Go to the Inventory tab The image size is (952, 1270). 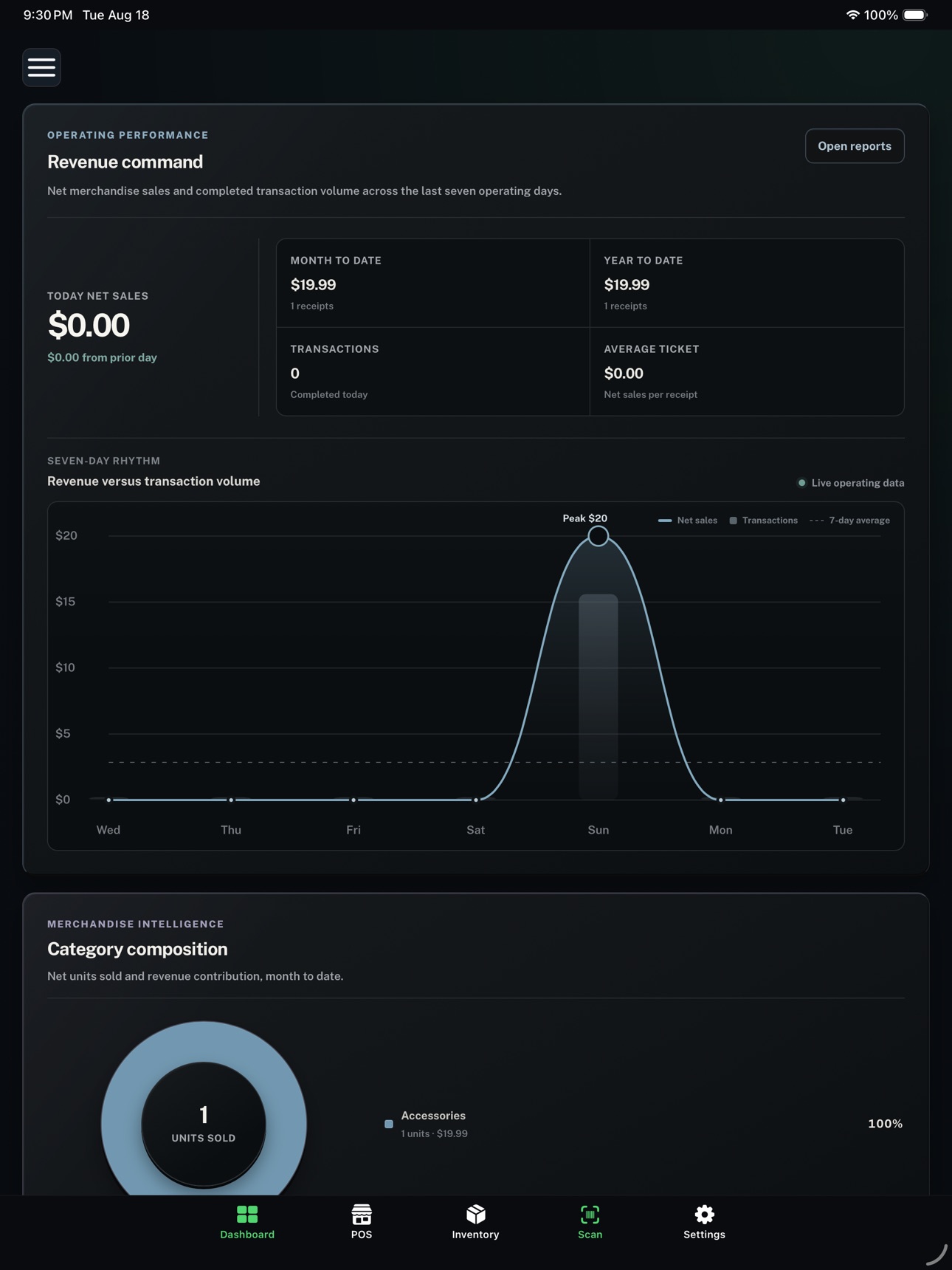(476, 1223)
